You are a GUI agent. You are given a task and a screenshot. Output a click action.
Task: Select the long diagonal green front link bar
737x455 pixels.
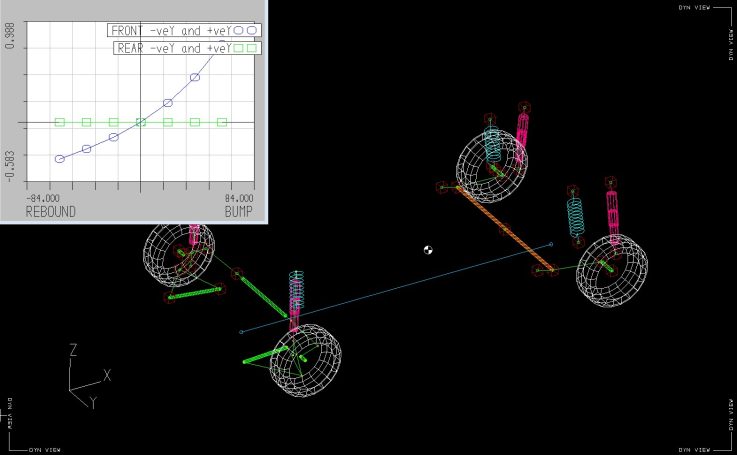[x=264, y=297]
